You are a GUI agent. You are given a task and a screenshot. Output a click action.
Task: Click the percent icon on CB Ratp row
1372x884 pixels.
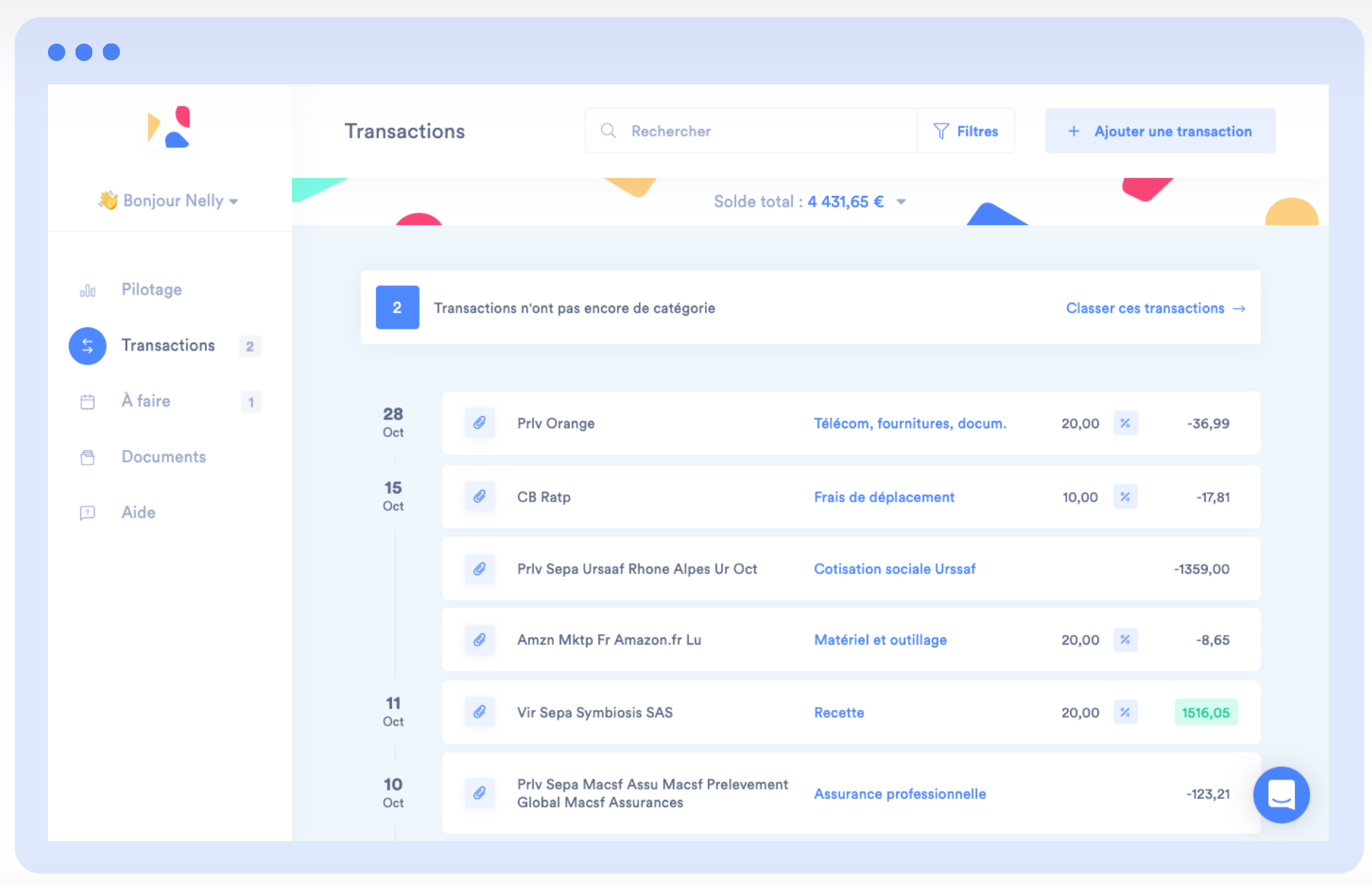click(1125, 497)
